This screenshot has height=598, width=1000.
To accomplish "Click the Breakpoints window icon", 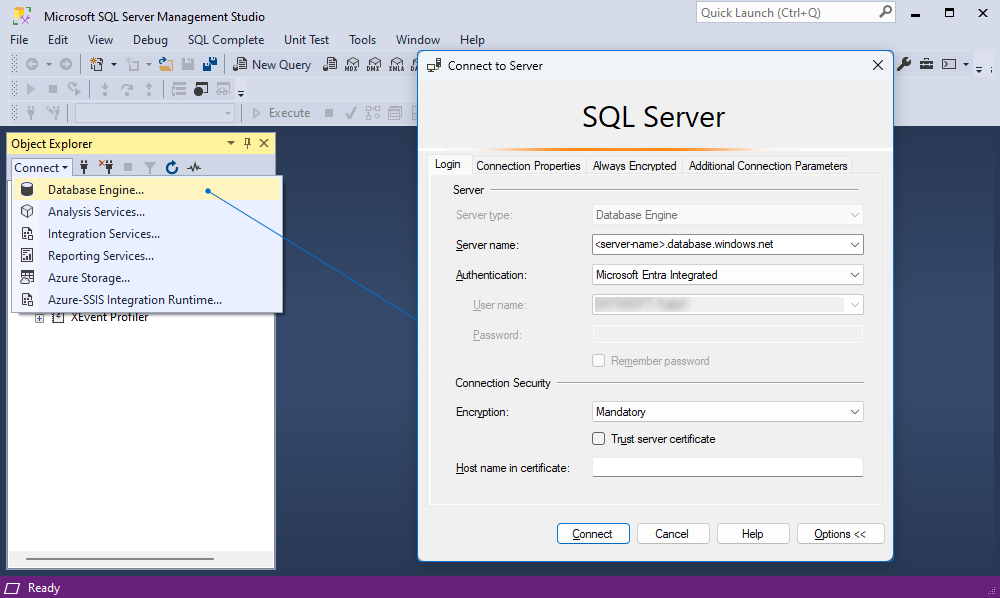I will pos(201,89).
